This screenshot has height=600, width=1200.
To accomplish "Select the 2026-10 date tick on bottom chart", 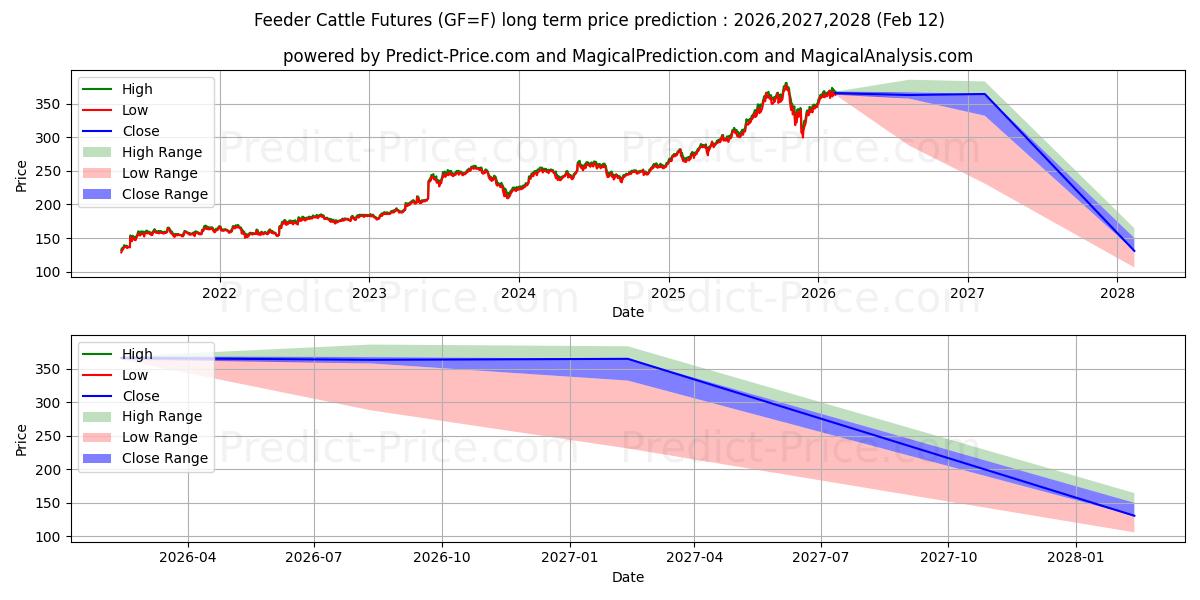I will (x=442, y=558).
